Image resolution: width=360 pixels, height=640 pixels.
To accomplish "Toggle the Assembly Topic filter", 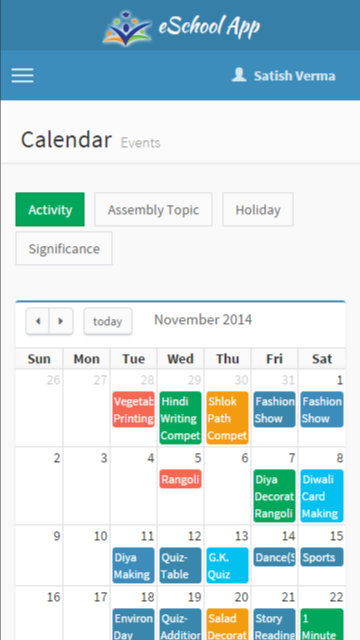I will pos(153,209).
